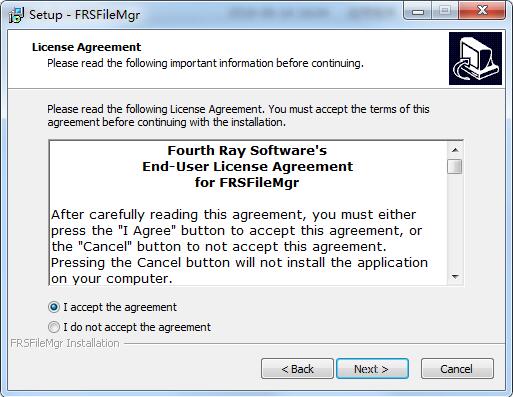Click "Fourth Ray Software's" heading in license text
Image resolution: width=513 pixels, height=397 pixels.
tap(247, 150)
